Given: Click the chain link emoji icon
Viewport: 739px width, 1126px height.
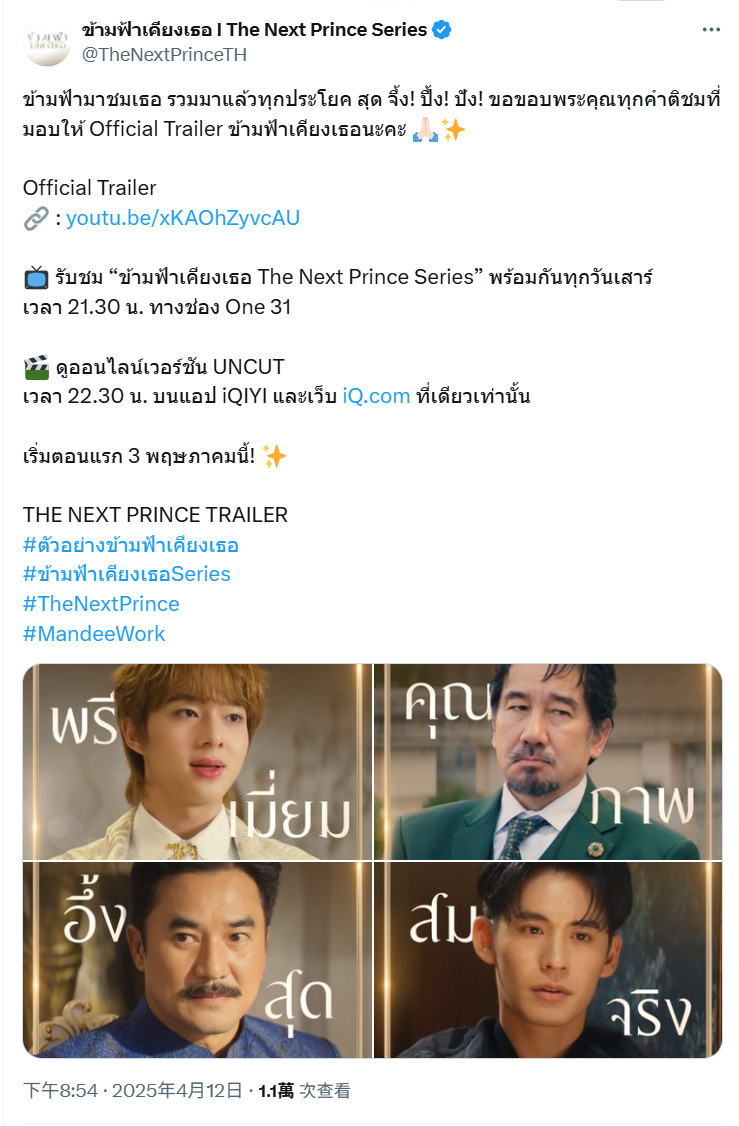Looking at the screenshot, I should tap(36, 218).
